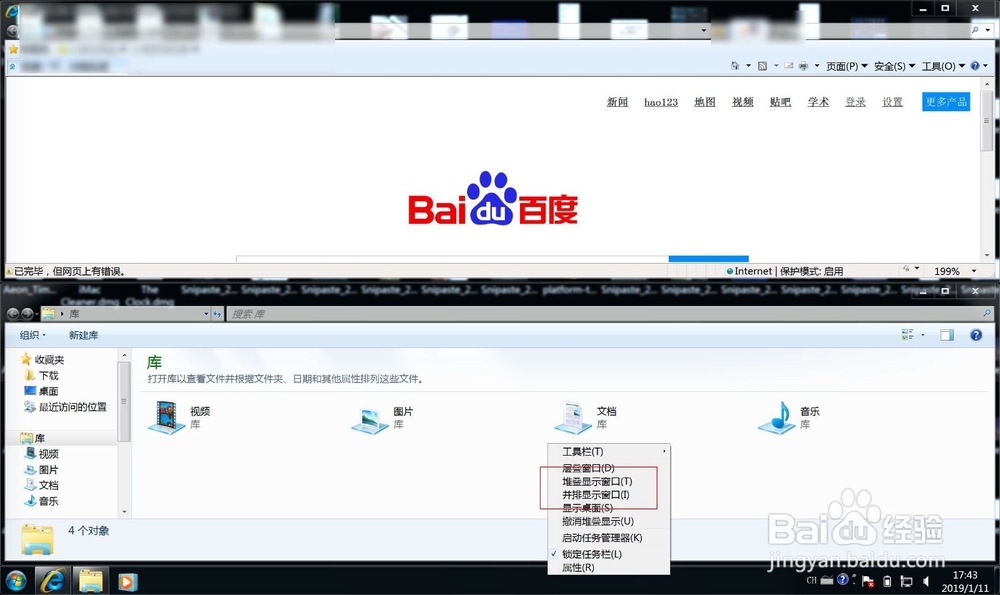Open Explorer help via the question mark icon
The width and height of the screenshot is (1000, 595).
976,334
